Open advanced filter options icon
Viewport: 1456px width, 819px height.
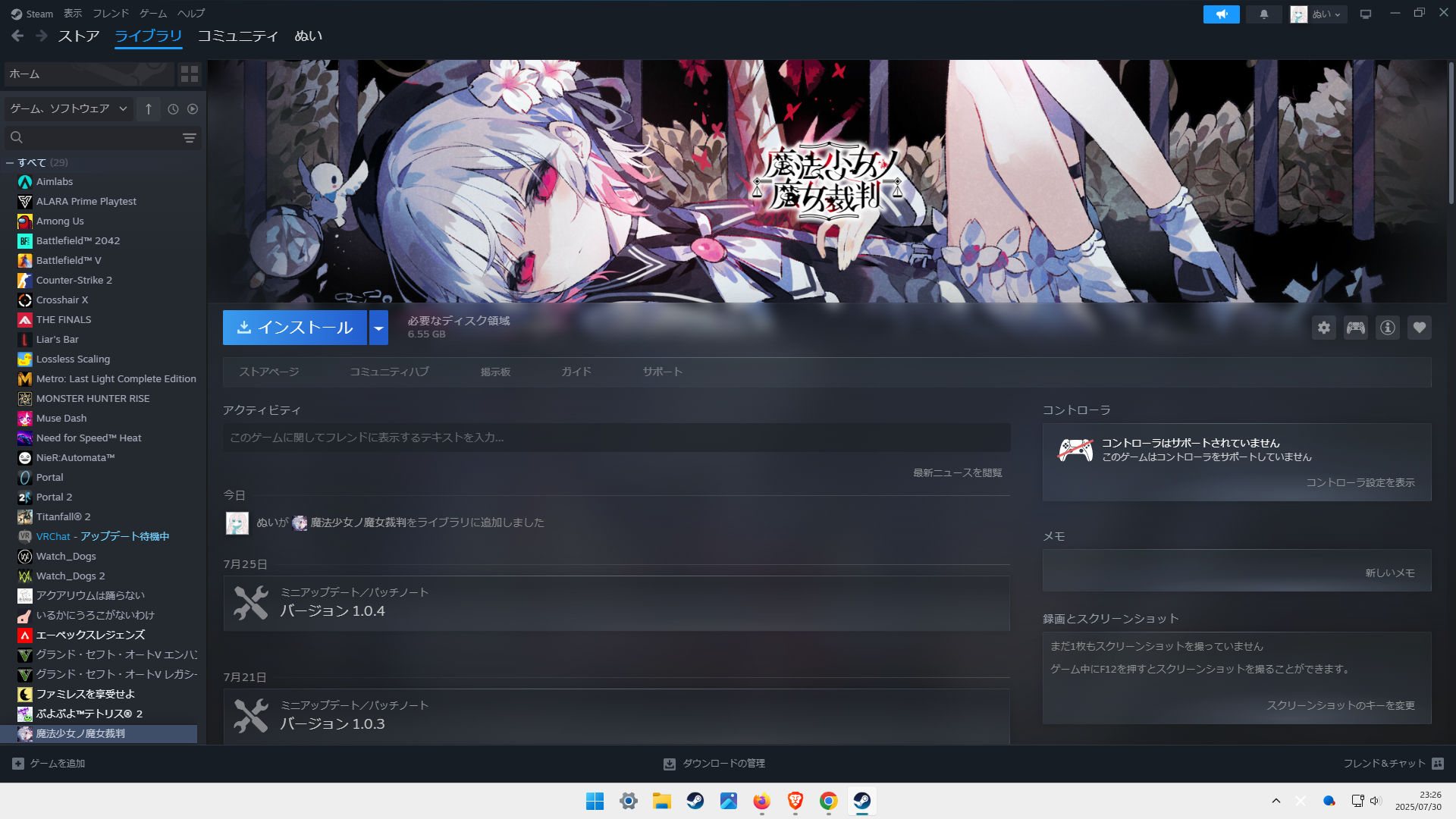click(190, 137)
